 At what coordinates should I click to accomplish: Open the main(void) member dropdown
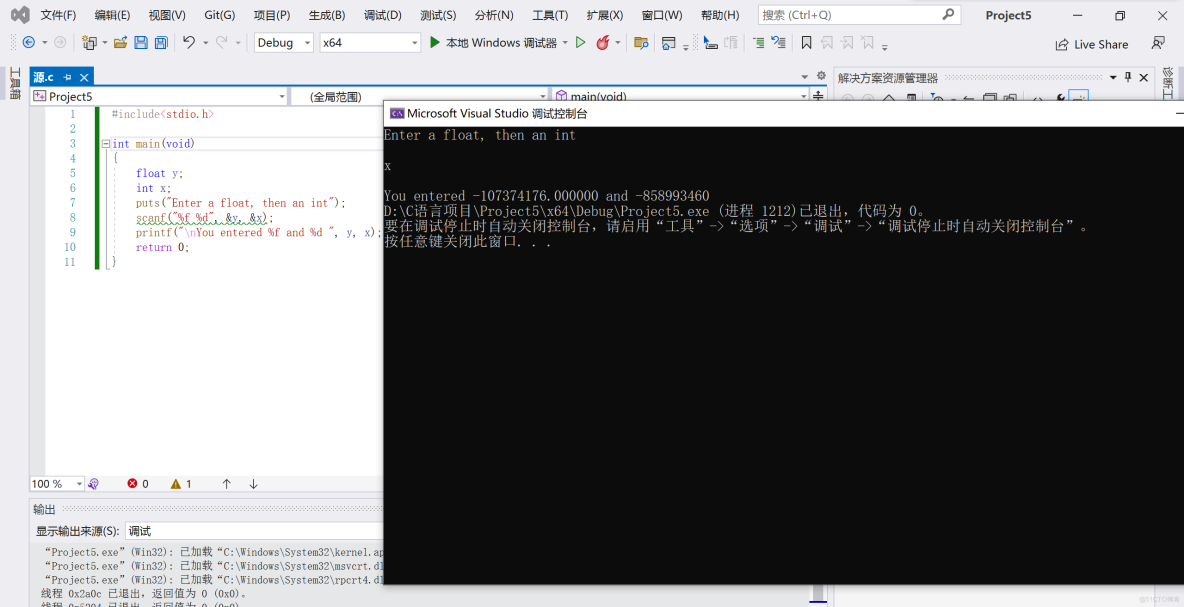coord(680,96)
